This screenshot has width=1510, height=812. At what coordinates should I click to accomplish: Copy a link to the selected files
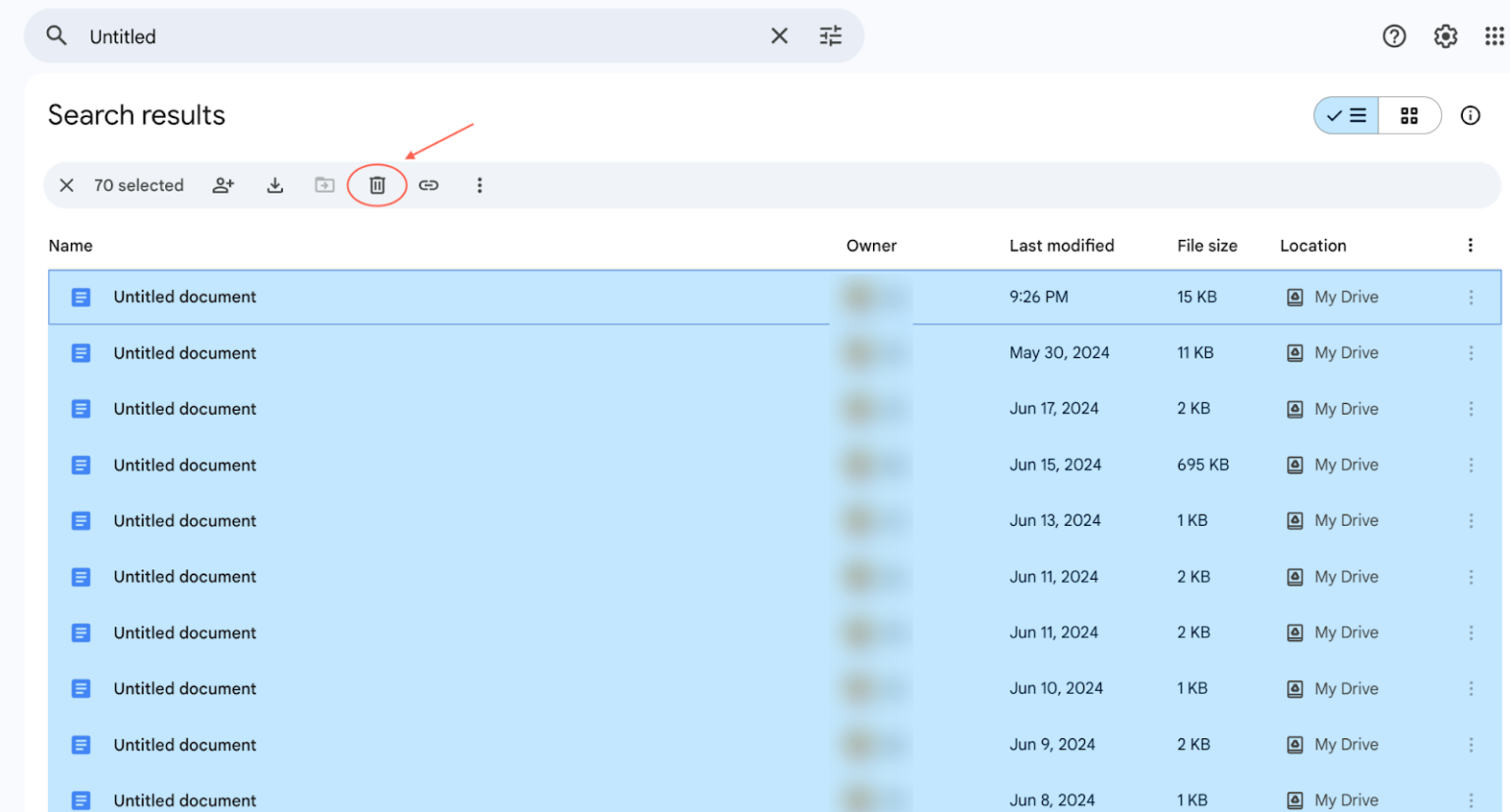429,185
